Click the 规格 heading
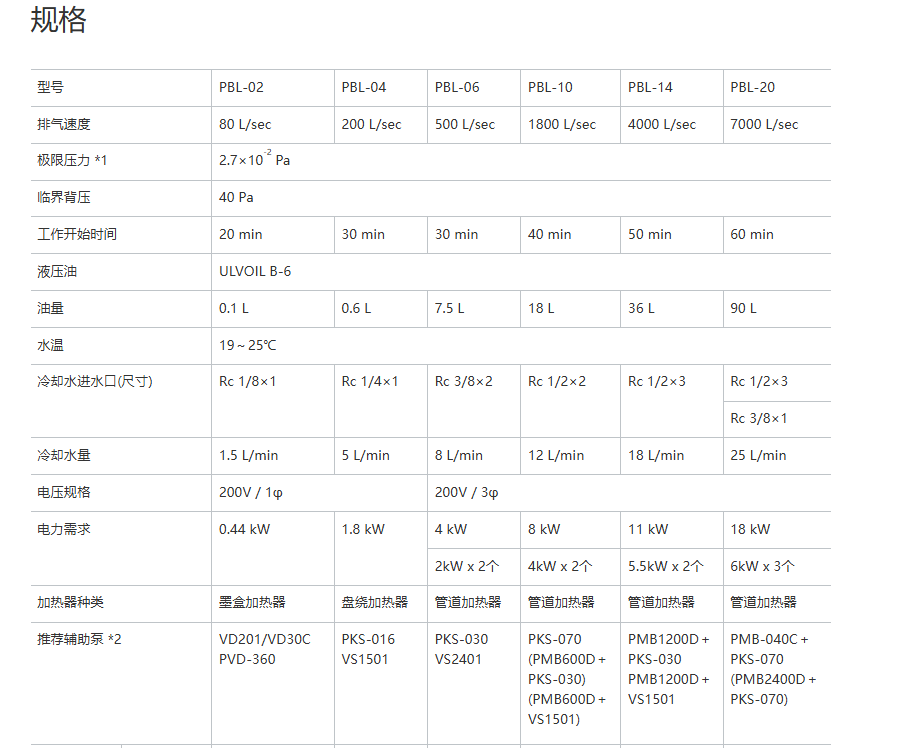The width and height of the screenshot is (913, 748). coord(58,20)
